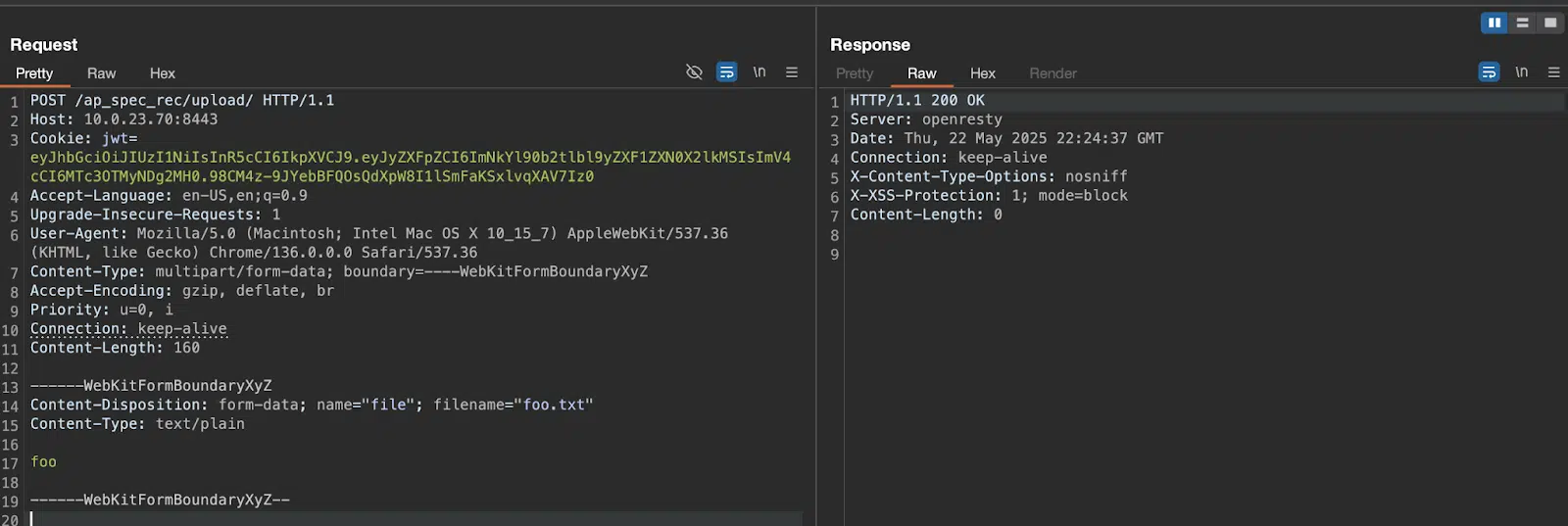Open Response Render tab
This screenshot has width=1568, height=526.
coord(1053,73)
